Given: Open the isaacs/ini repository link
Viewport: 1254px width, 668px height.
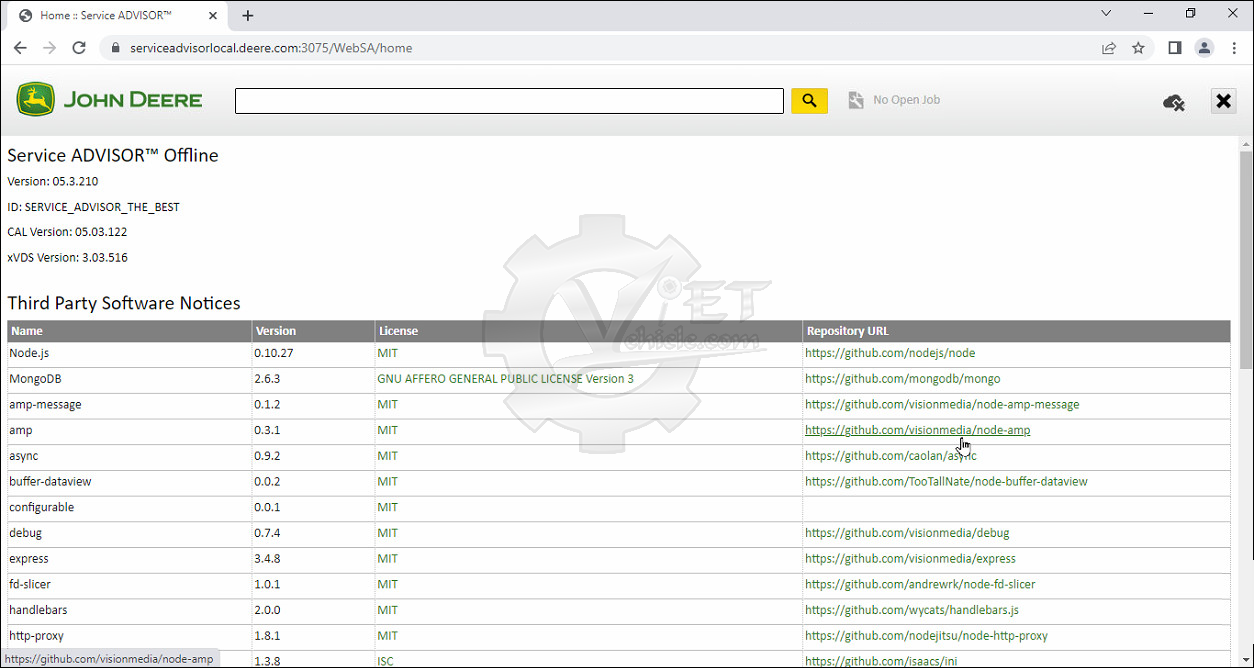Looking at the screenshot, I should [882, 661].
